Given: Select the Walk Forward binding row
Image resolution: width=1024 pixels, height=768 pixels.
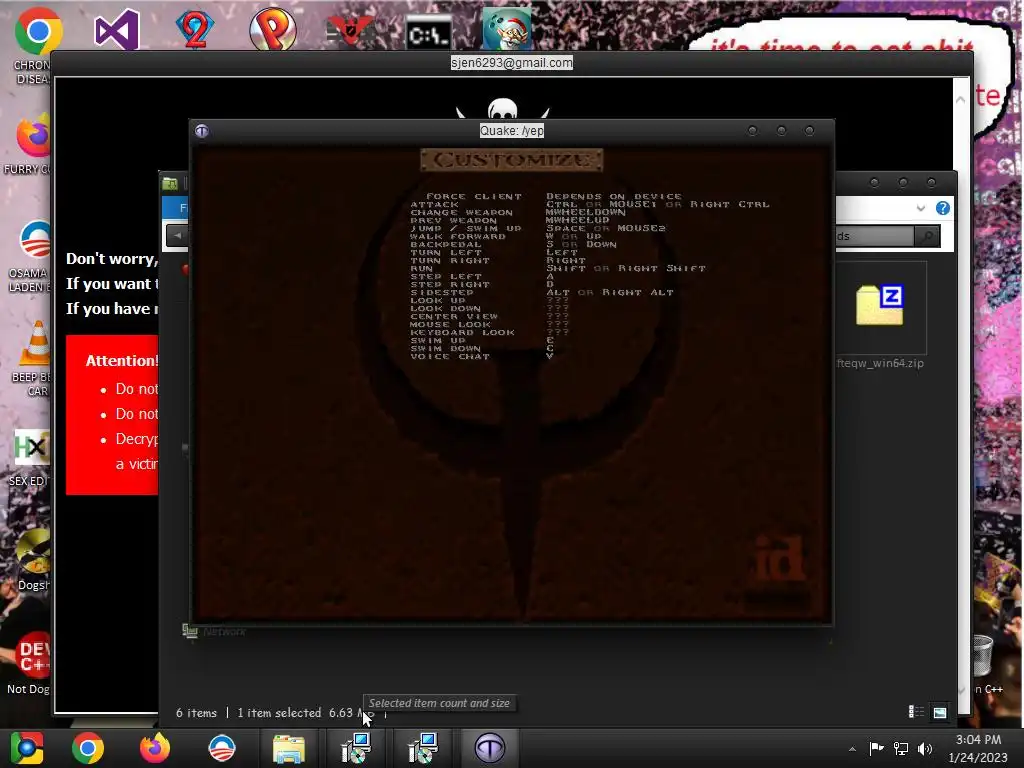Looking at the screenshot, I should point(506,236).
